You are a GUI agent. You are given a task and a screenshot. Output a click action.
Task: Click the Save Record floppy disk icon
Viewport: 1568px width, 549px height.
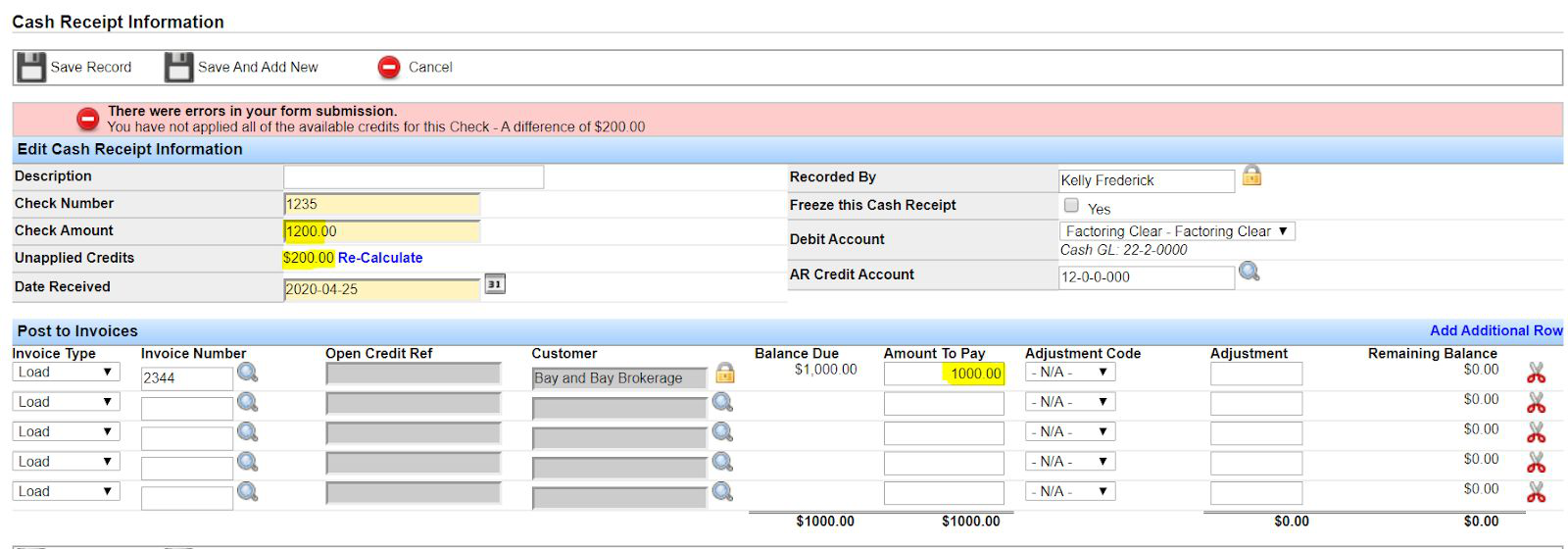click(x=31, y=67)
